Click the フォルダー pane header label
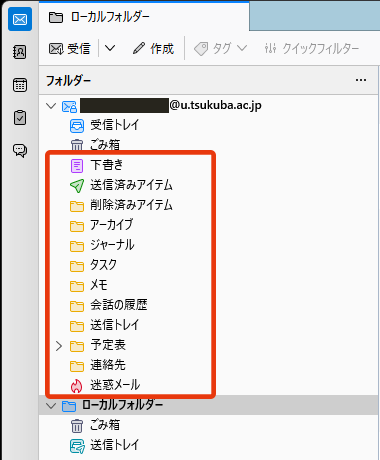The height and width of the screenshot is (460, 380). (68, 81)
